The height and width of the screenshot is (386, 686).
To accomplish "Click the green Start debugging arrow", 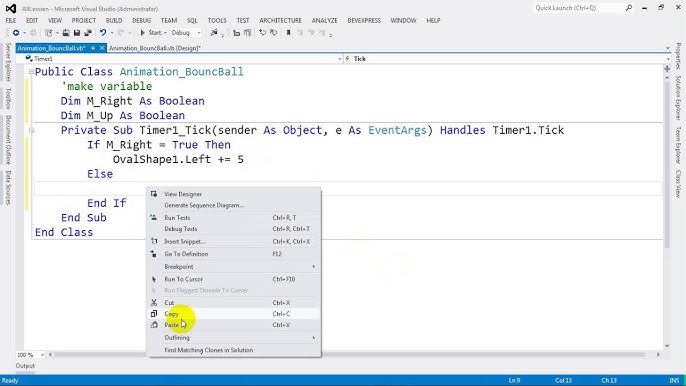I will point(143,33).
